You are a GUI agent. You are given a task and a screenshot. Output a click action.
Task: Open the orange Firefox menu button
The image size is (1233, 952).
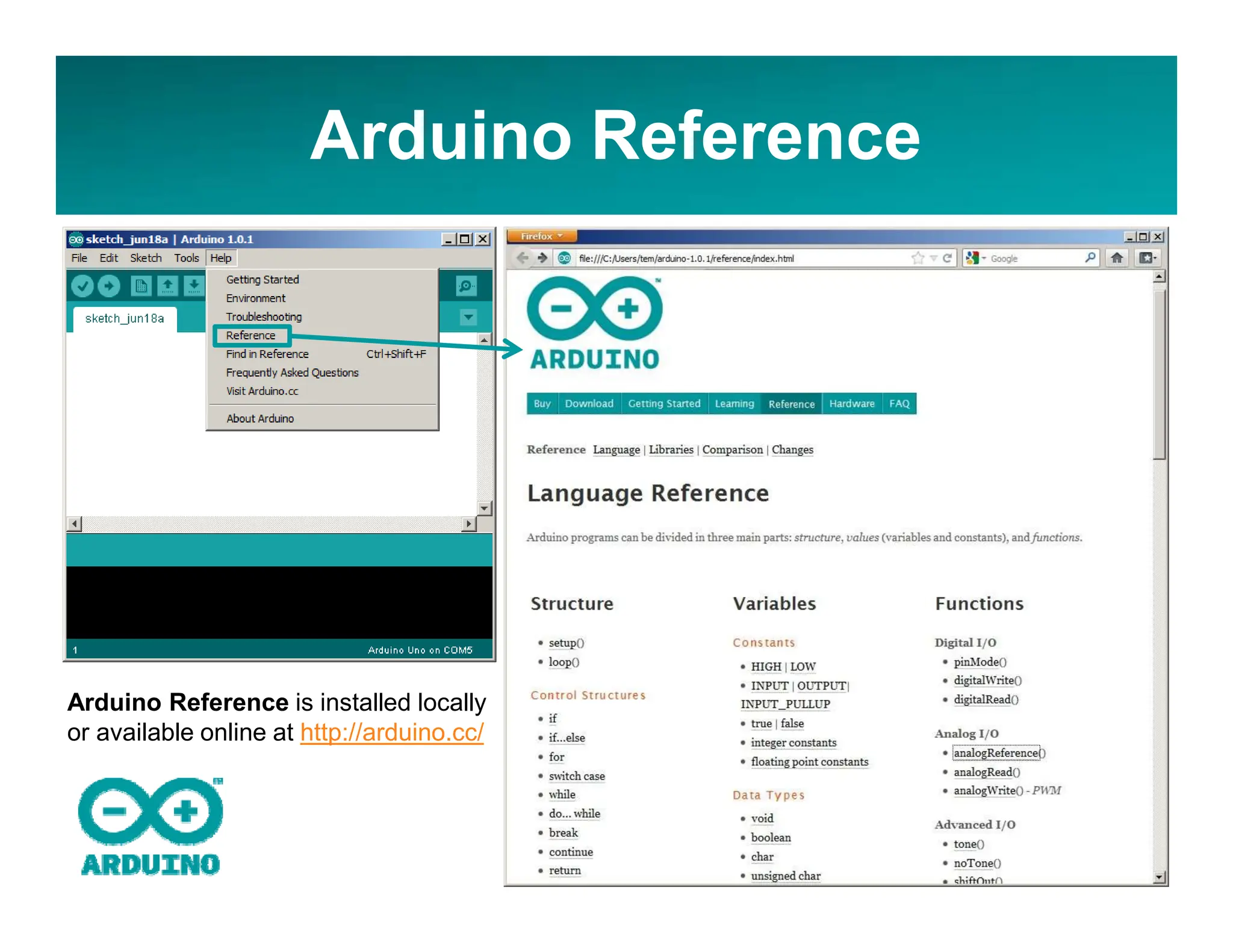pos(541,236)
